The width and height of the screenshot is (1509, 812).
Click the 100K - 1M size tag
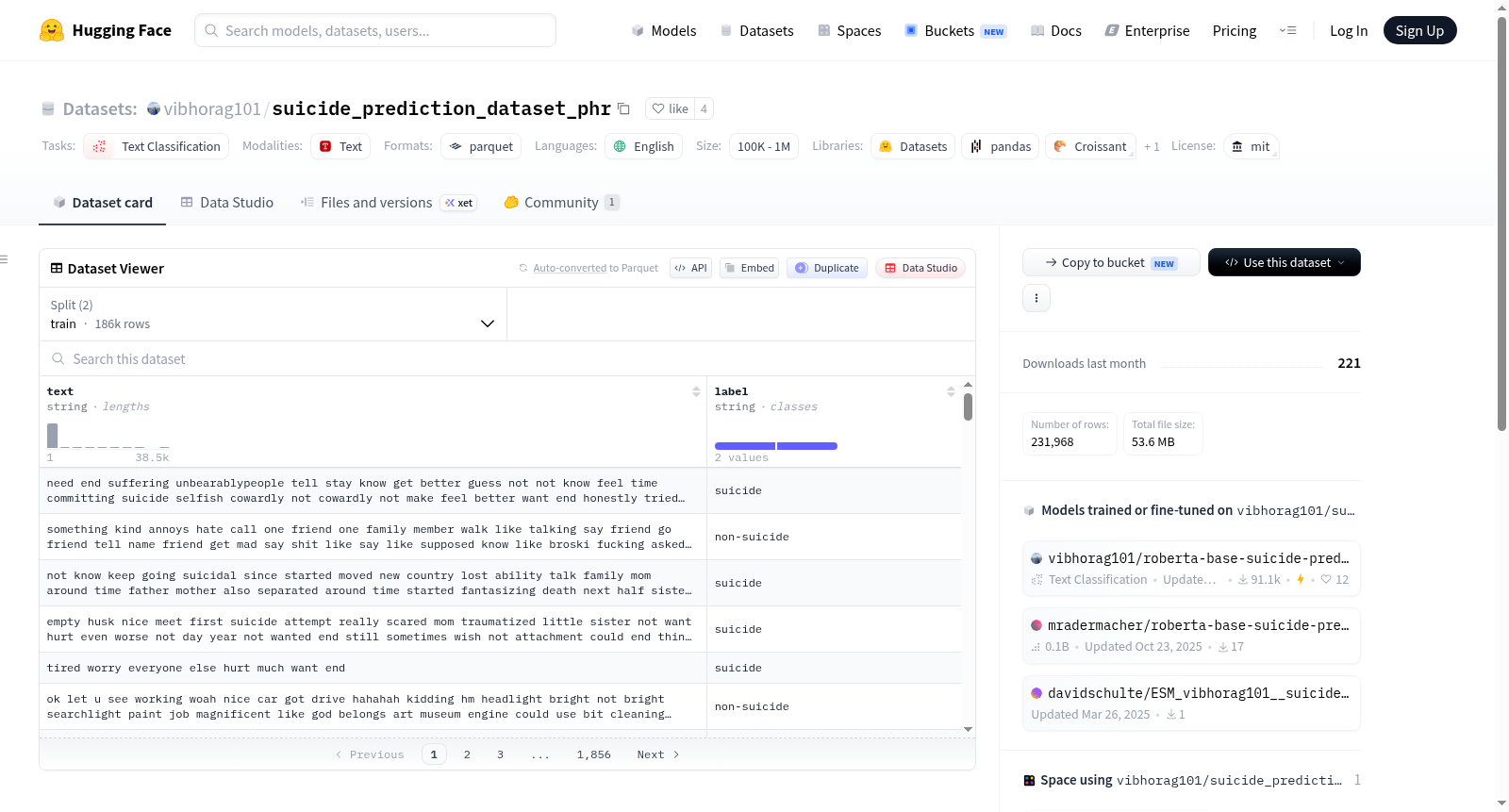(764, 146)
